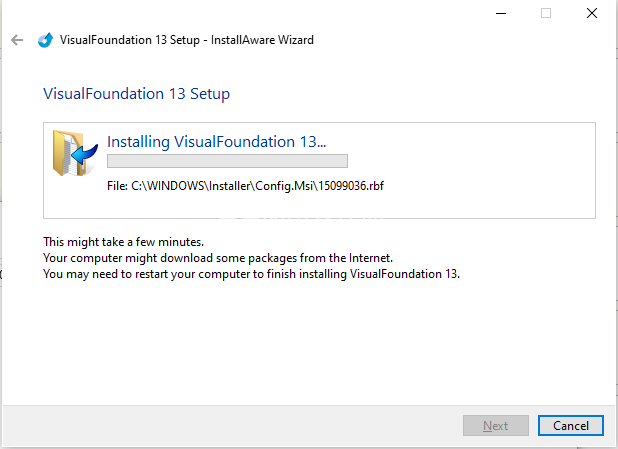
Task: Click the back arrow in the title bar
Action: pos(16,40)
